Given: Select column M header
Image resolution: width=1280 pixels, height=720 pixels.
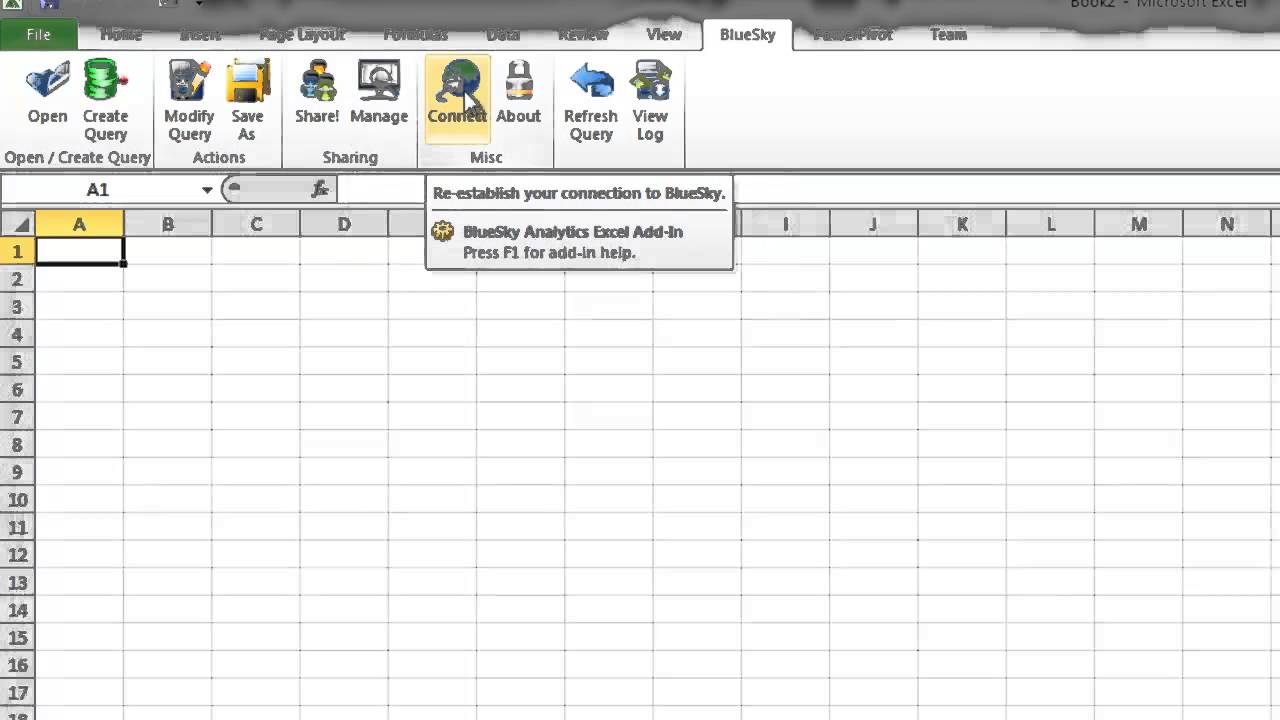Looking at the screenshot, I should click(x=1139, y=224).
